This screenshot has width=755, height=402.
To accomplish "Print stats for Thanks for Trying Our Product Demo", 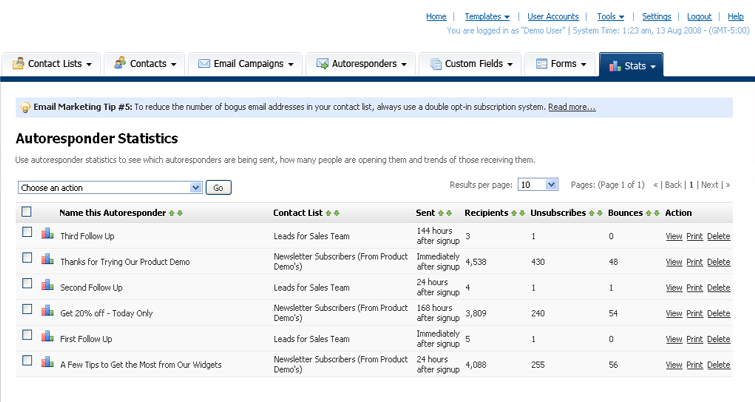I will 694,262.
